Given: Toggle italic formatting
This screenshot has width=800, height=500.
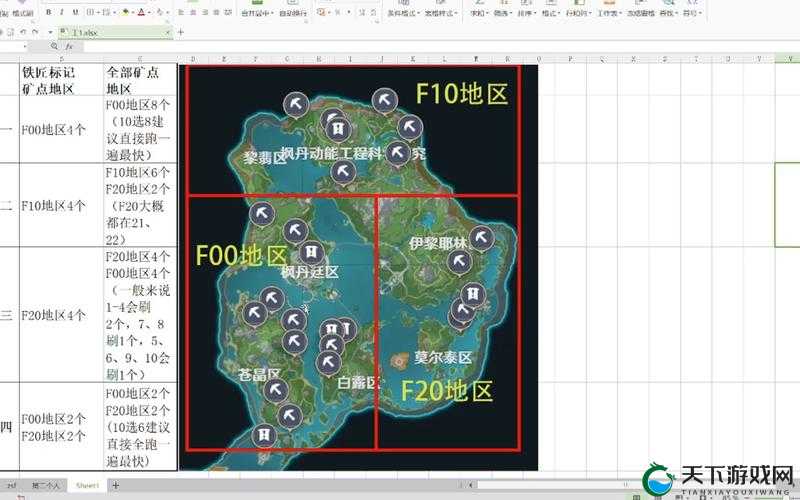Looking at the screenshot, I should (62, 12).
